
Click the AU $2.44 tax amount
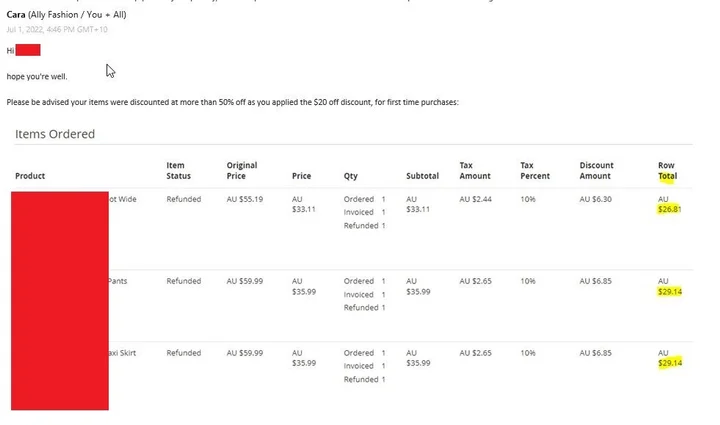(476, 199)
